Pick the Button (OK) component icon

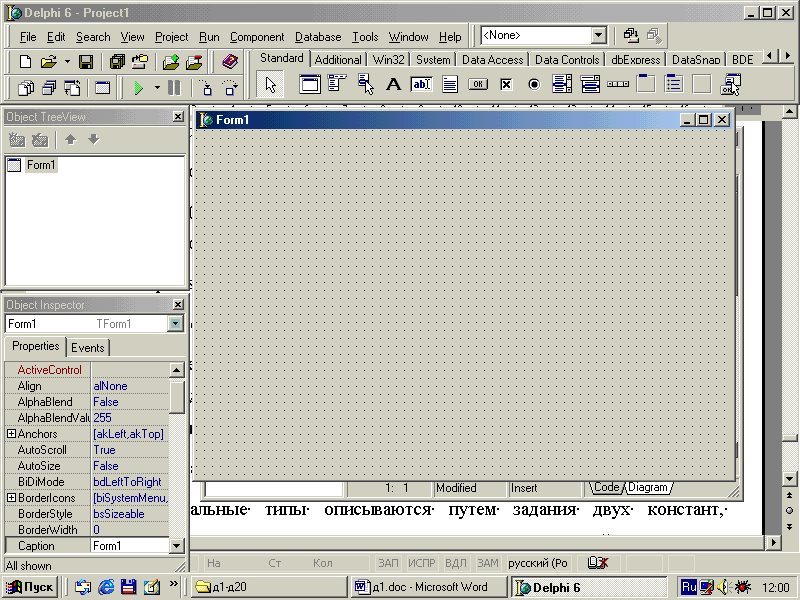pyautogui.click(x=478, y=84)
